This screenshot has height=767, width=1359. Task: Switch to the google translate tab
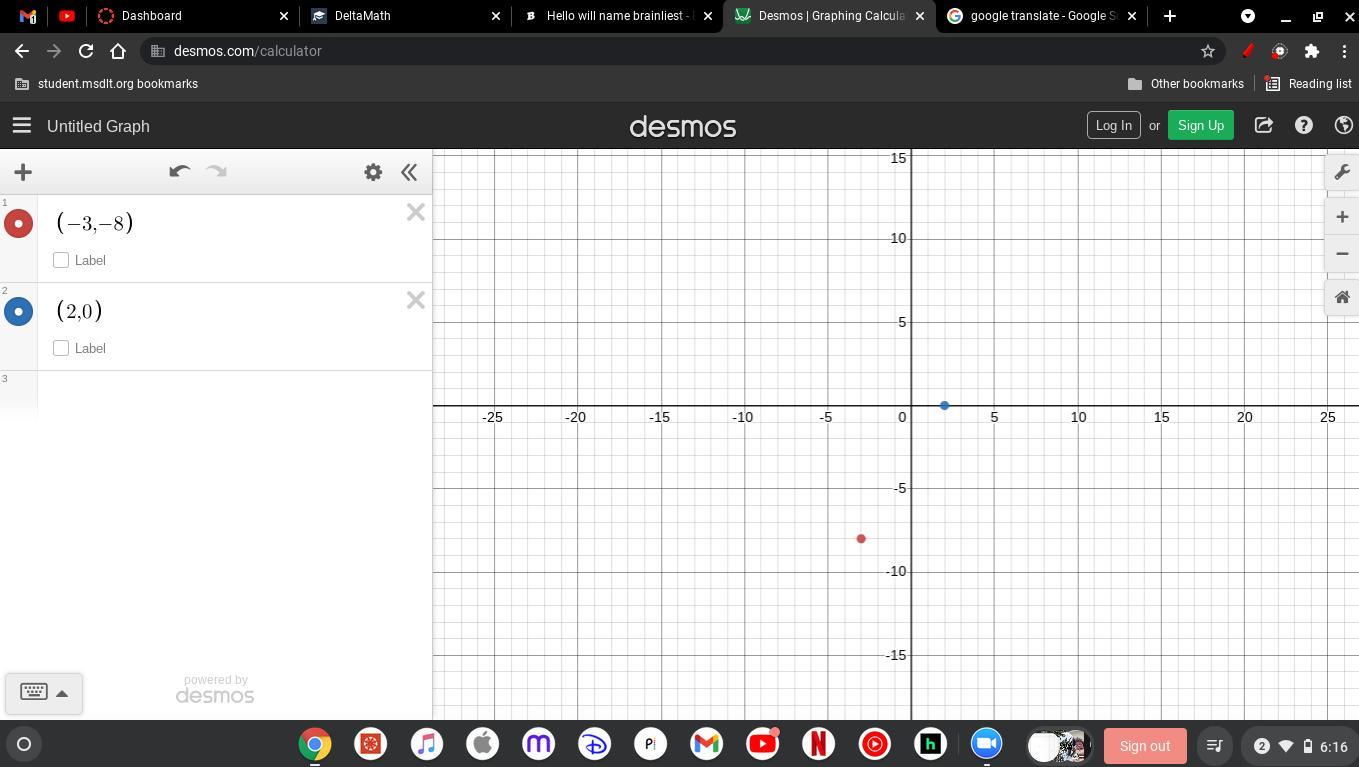(x=1040, y=16)
